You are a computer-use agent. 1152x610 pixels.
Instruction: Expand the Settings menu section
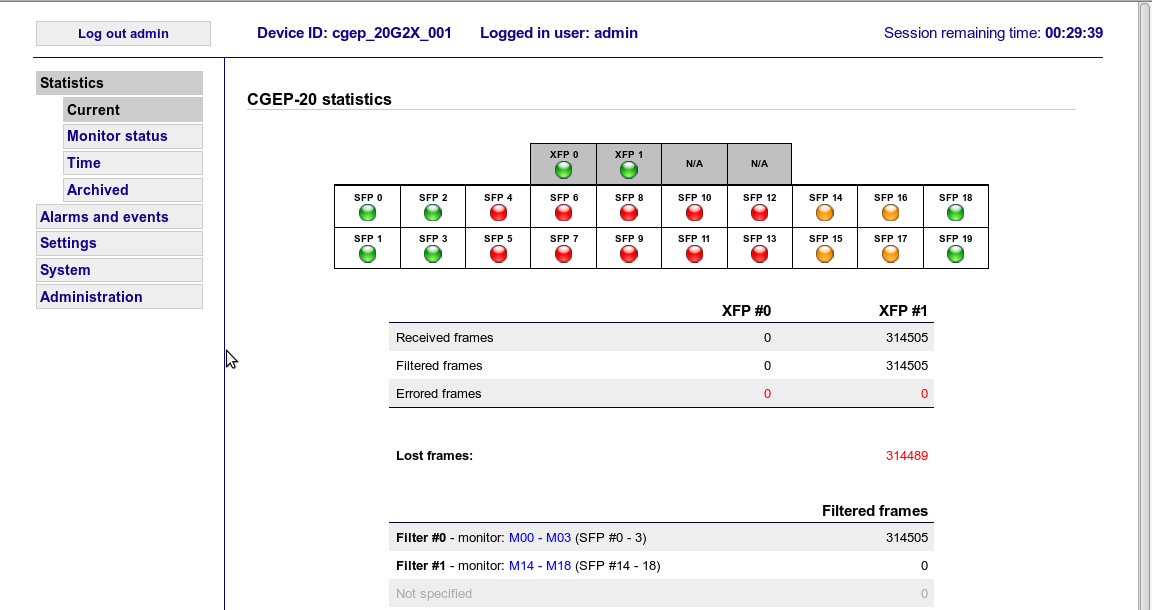coord(68,243)
